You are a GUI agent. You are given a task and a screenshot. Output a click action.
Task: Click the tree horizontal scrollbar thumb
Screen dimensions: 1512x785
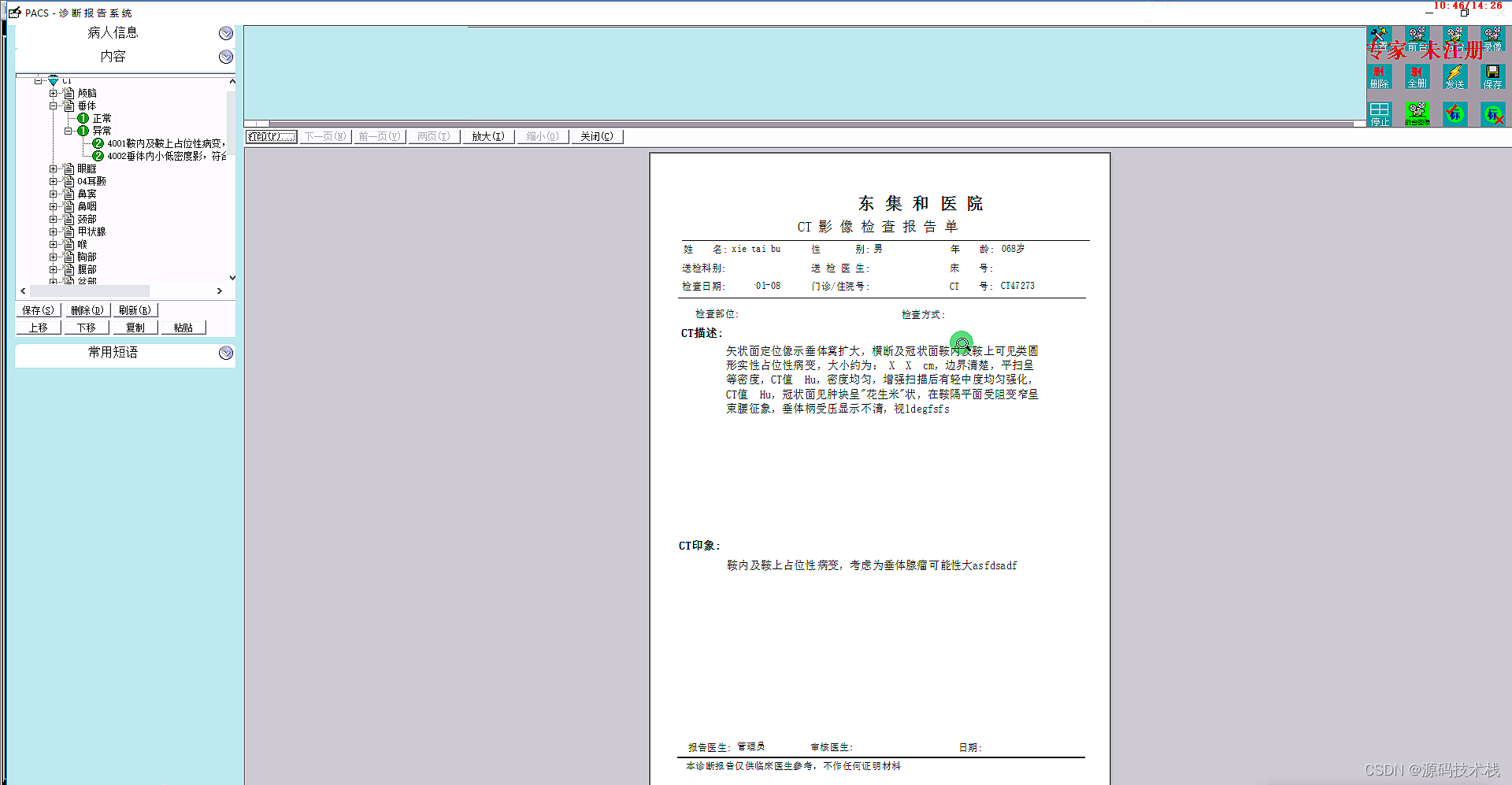[x=90, y=291]
